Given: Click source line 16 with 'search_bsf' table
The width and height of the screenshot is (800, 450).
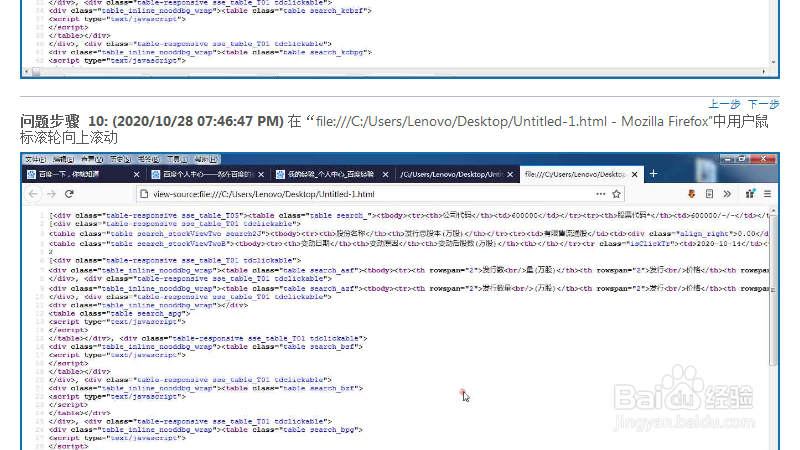Looking at the screenshot, I should point(206,346).
